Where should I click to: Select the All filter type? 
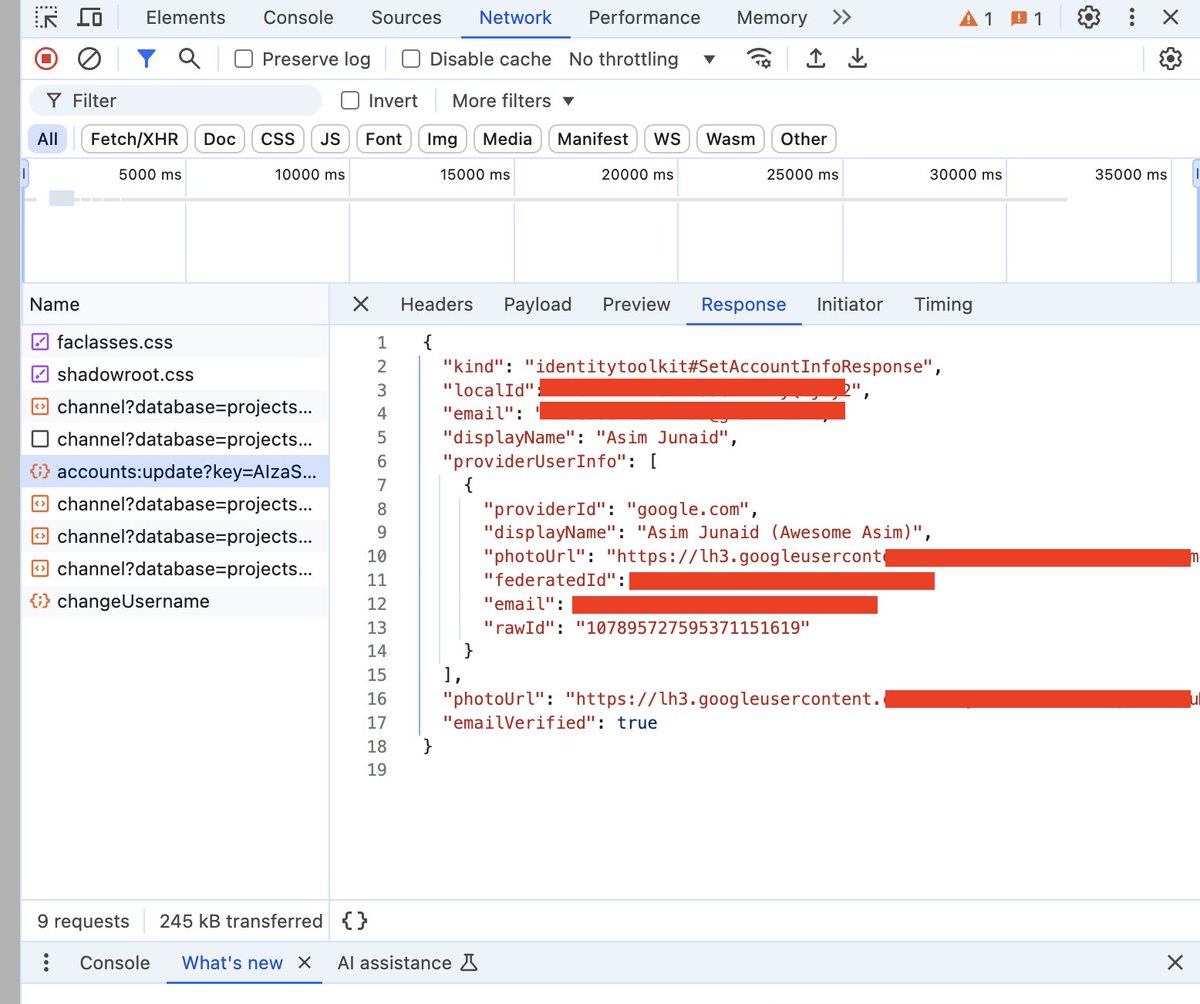click(x=47, y=139)
